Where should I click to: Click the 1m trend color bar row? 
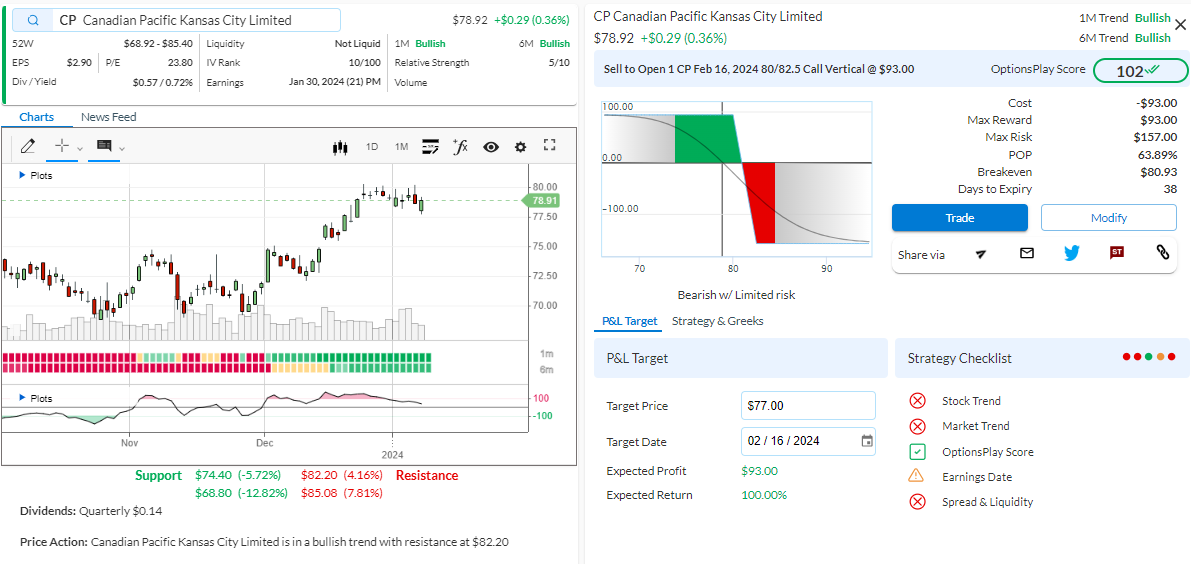point(216,358)
